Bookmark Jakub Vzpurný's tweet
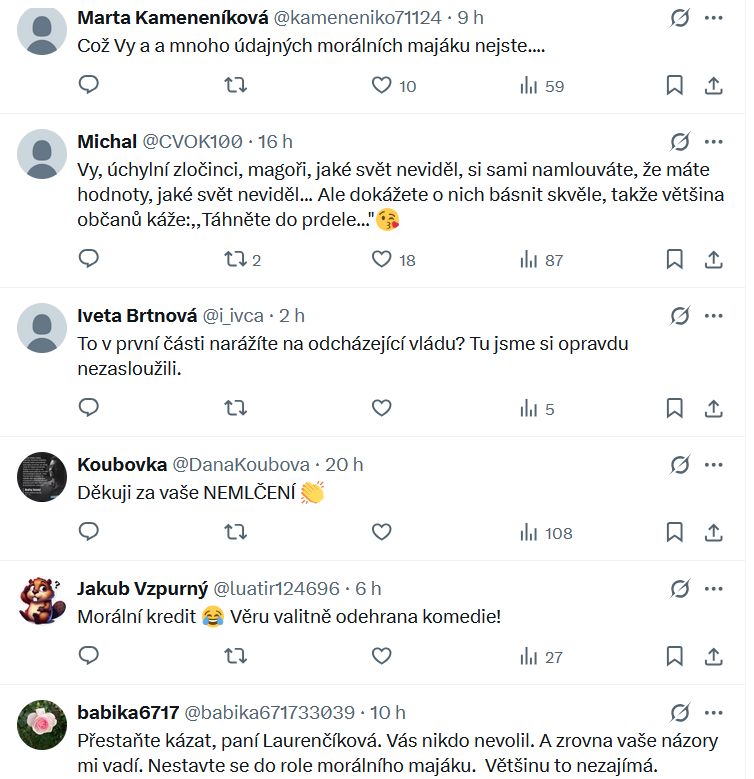The height and width of the screenshot is (779, 754). 675,657
